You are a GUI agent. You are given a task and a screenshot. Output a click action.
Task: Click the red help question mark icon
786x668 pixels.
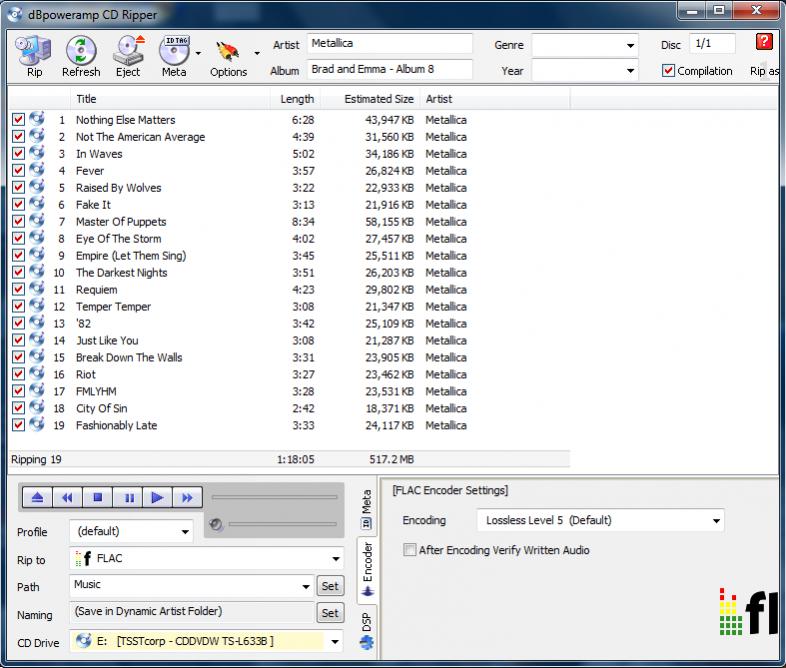(x=764, y=43)
